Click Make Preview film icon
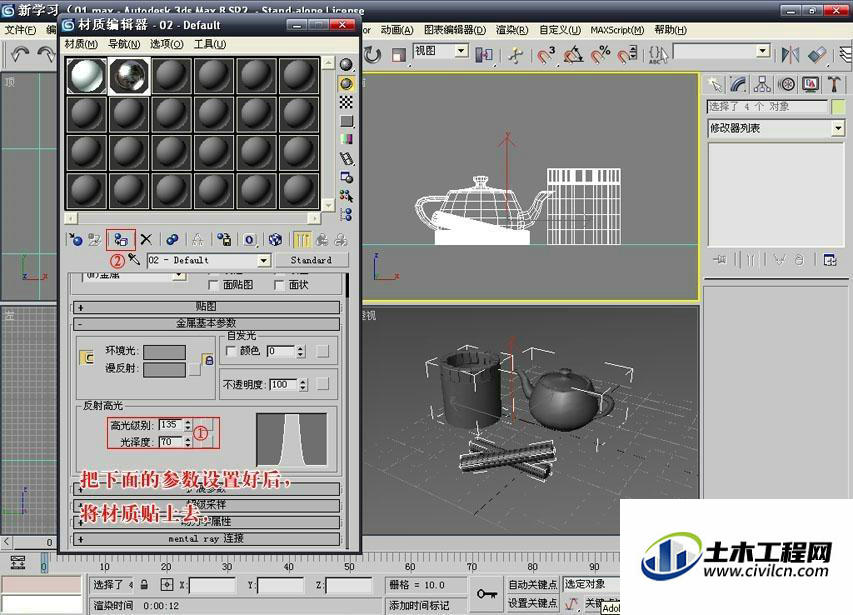853x615 pixels. coord(346,159)
